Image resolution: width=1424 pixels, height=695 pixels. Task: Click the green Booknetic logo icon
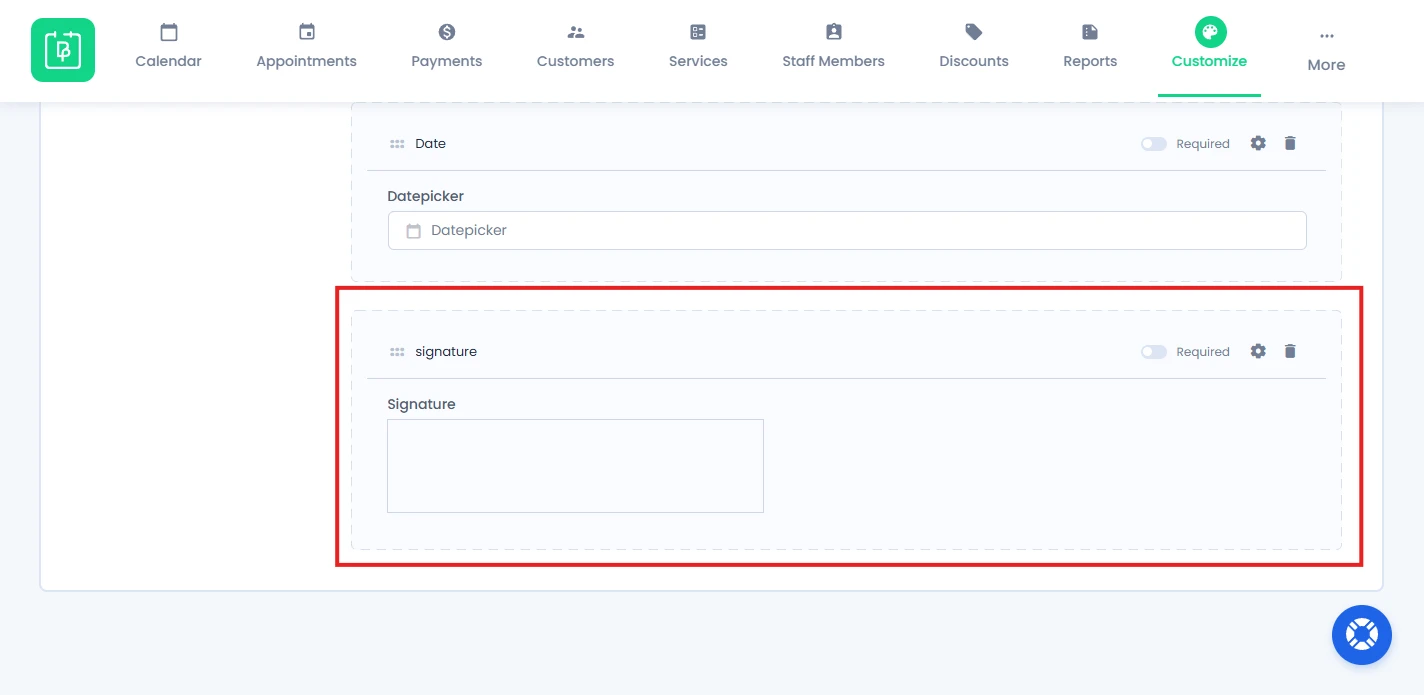[63, 50]
